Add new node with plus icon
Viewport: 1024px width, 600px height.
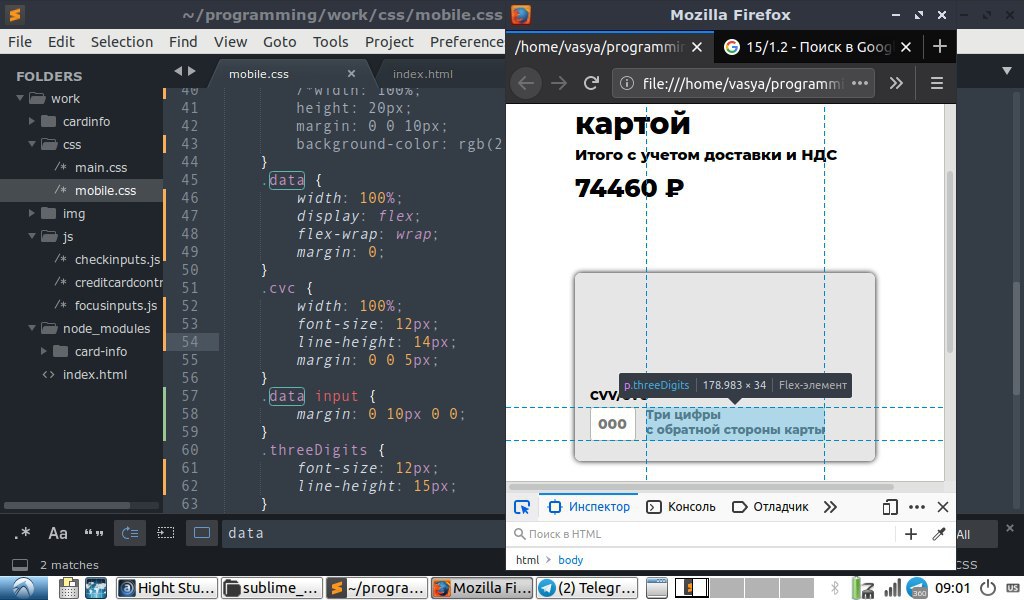click(x=910, y=534)
